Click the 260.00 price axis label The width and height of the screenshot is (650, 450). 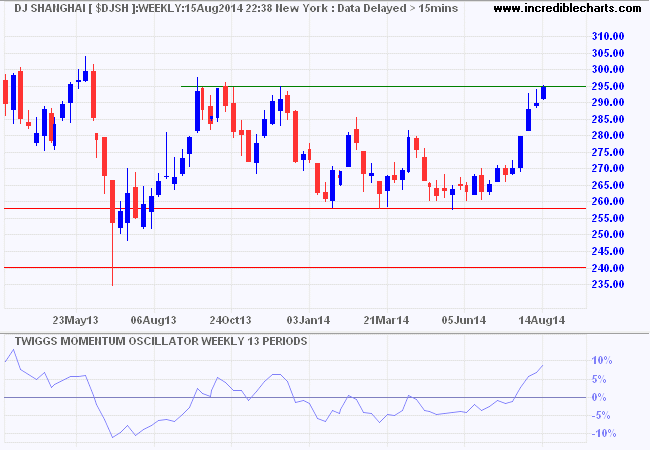tap(608, 201)
